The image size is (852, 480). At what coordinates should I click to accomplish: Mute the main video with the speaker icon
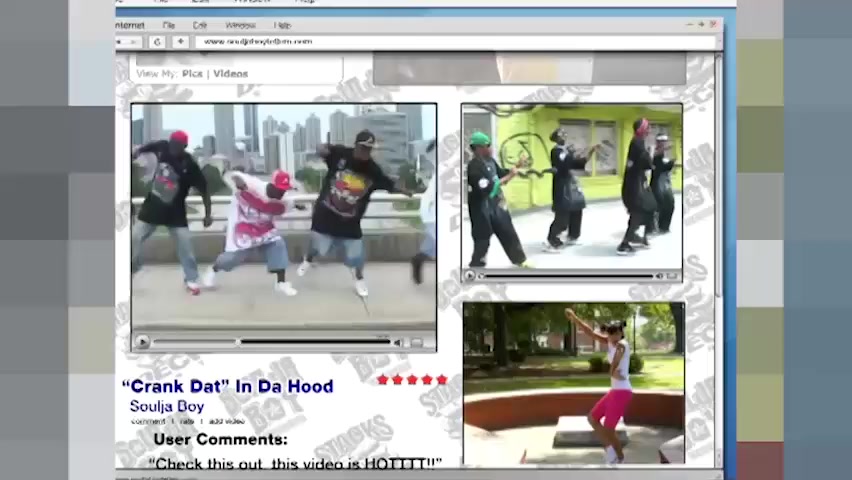pos(398,342)
